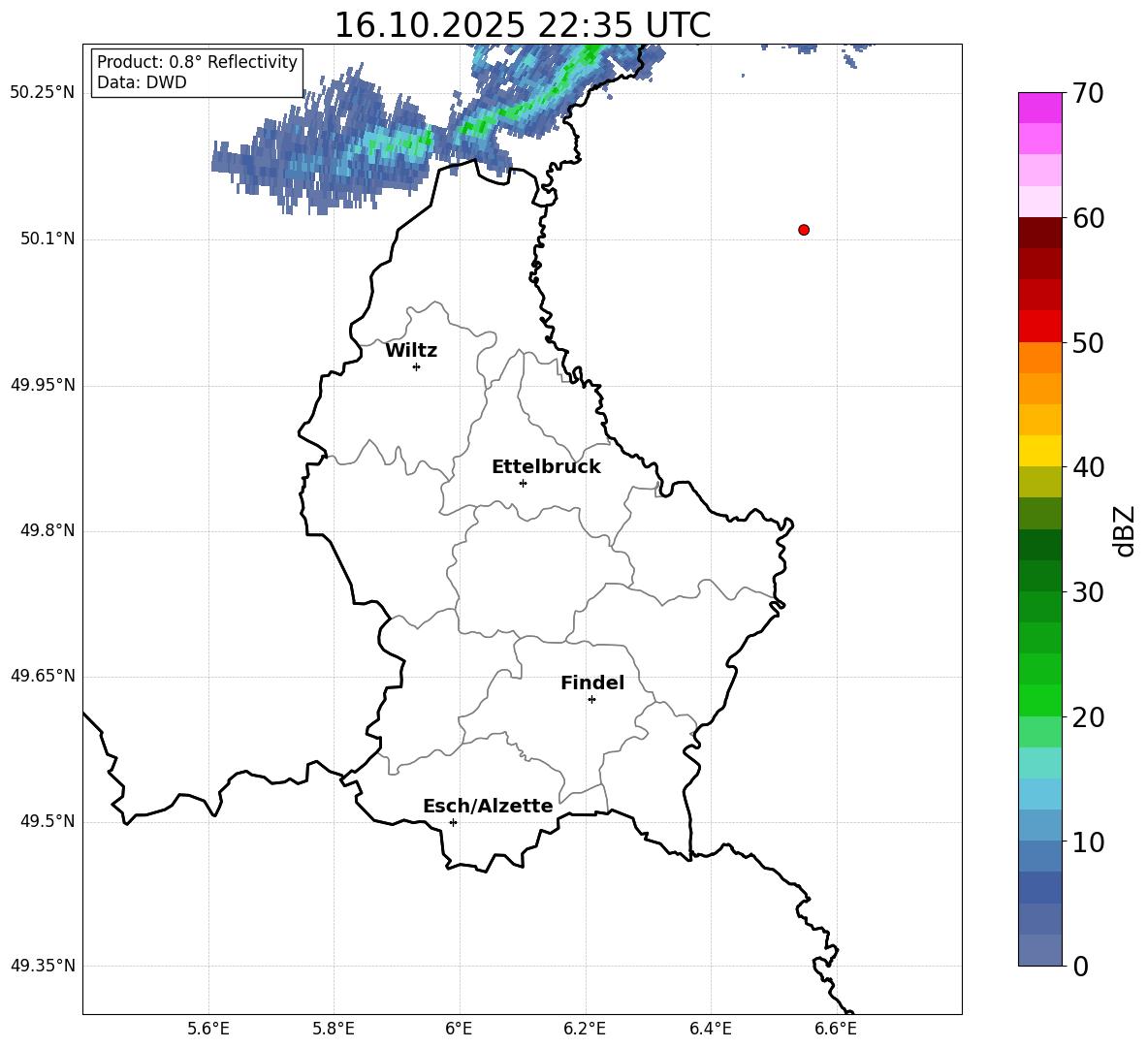The image size is (1148, 1048).
Task: Click the colorbar value 70
Action: (1088, 93)
